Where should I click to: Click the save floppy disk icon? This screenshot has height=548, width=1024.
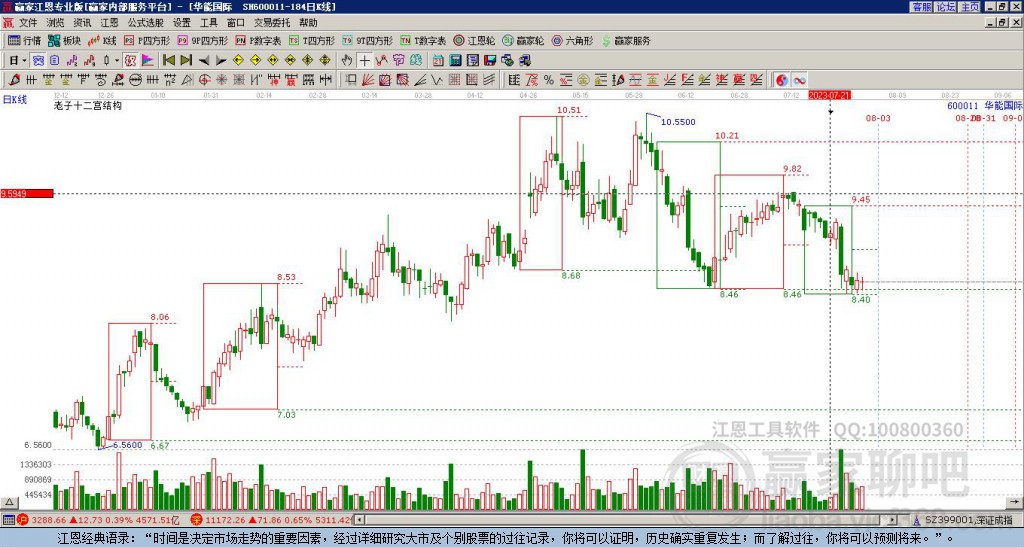point(490,61)
